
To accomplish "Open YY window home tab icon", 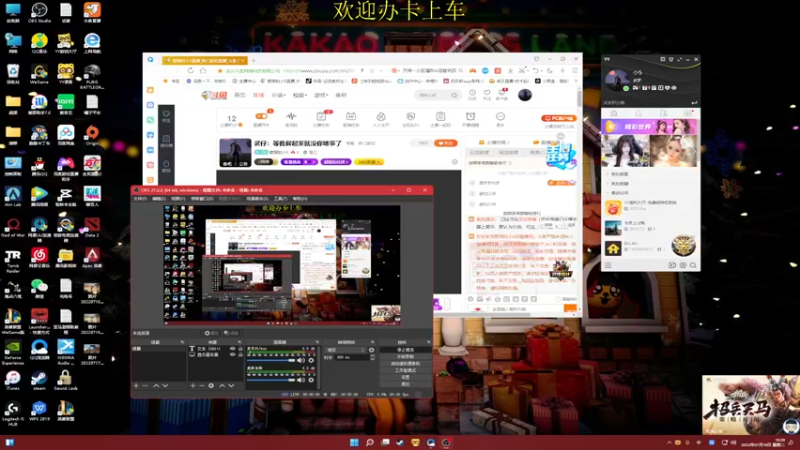I will 614,113.
